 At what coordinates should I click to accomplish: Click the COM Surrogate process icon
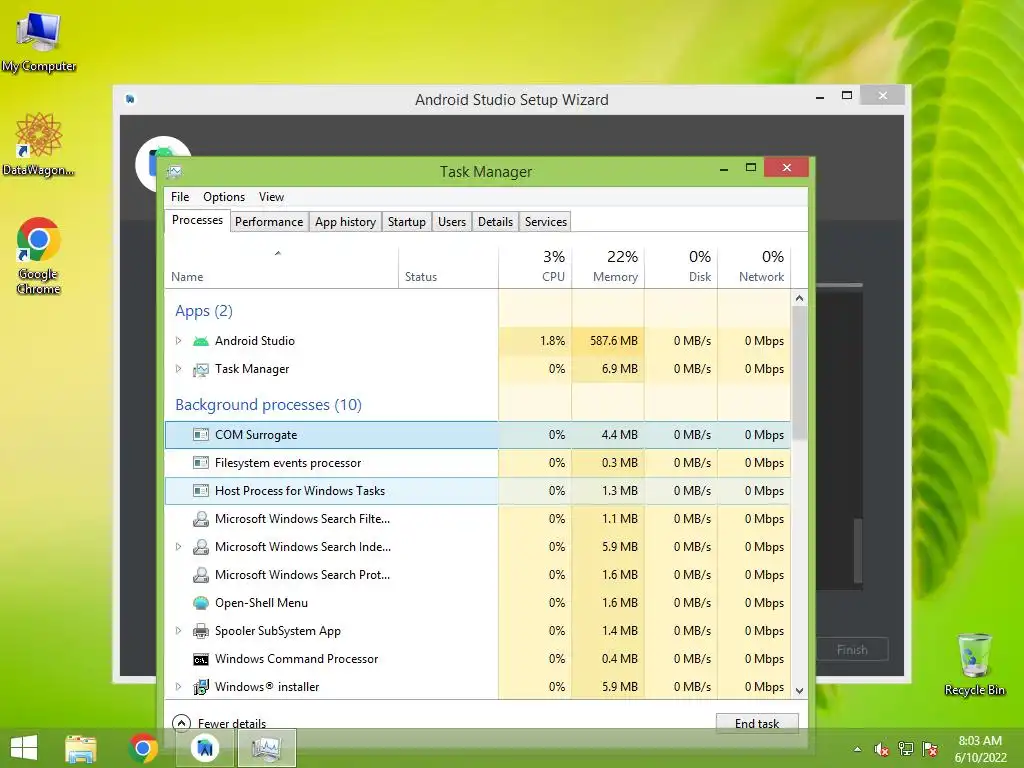click(x=201, y=435)
